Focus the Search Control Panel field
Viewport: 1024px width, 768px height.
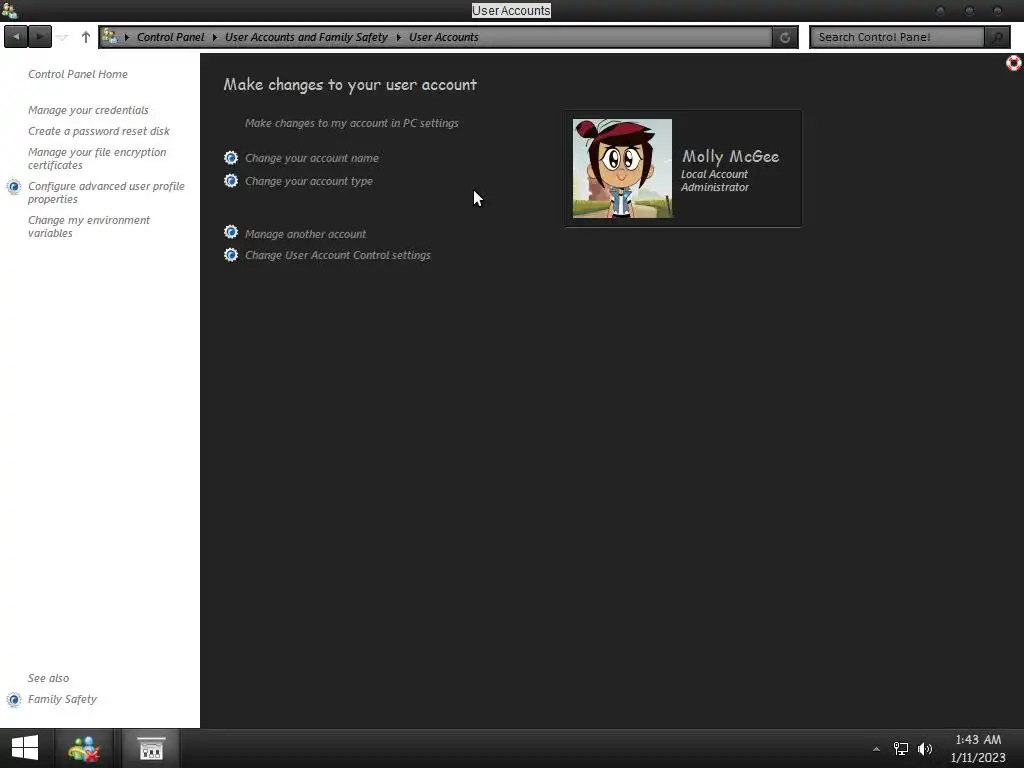pyautogui.click(x=897, y=37)
